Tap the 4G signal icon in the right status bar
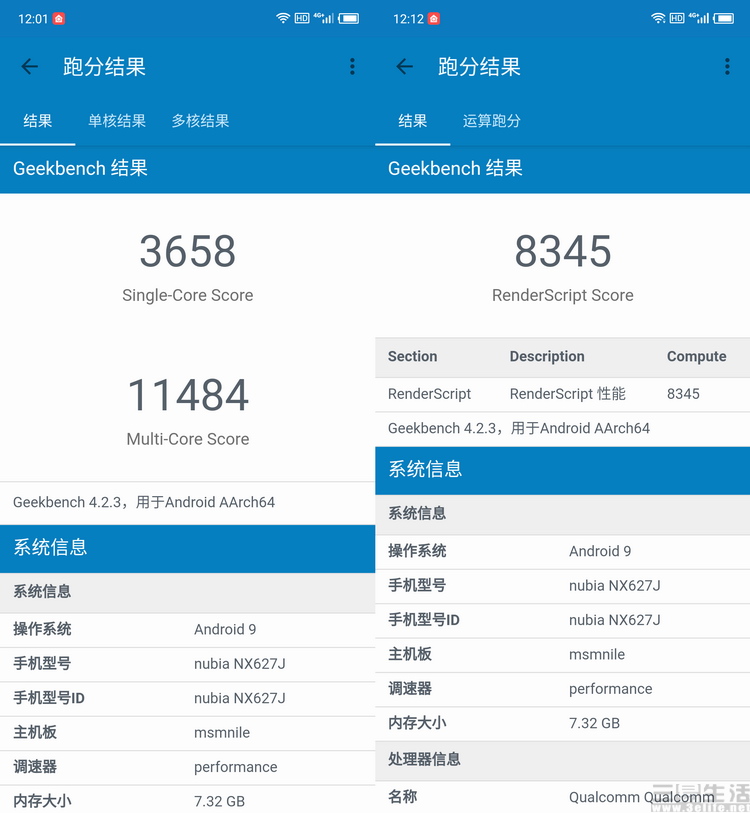The height and width of the screenshot is (813, 750). [x=698, y=19]
